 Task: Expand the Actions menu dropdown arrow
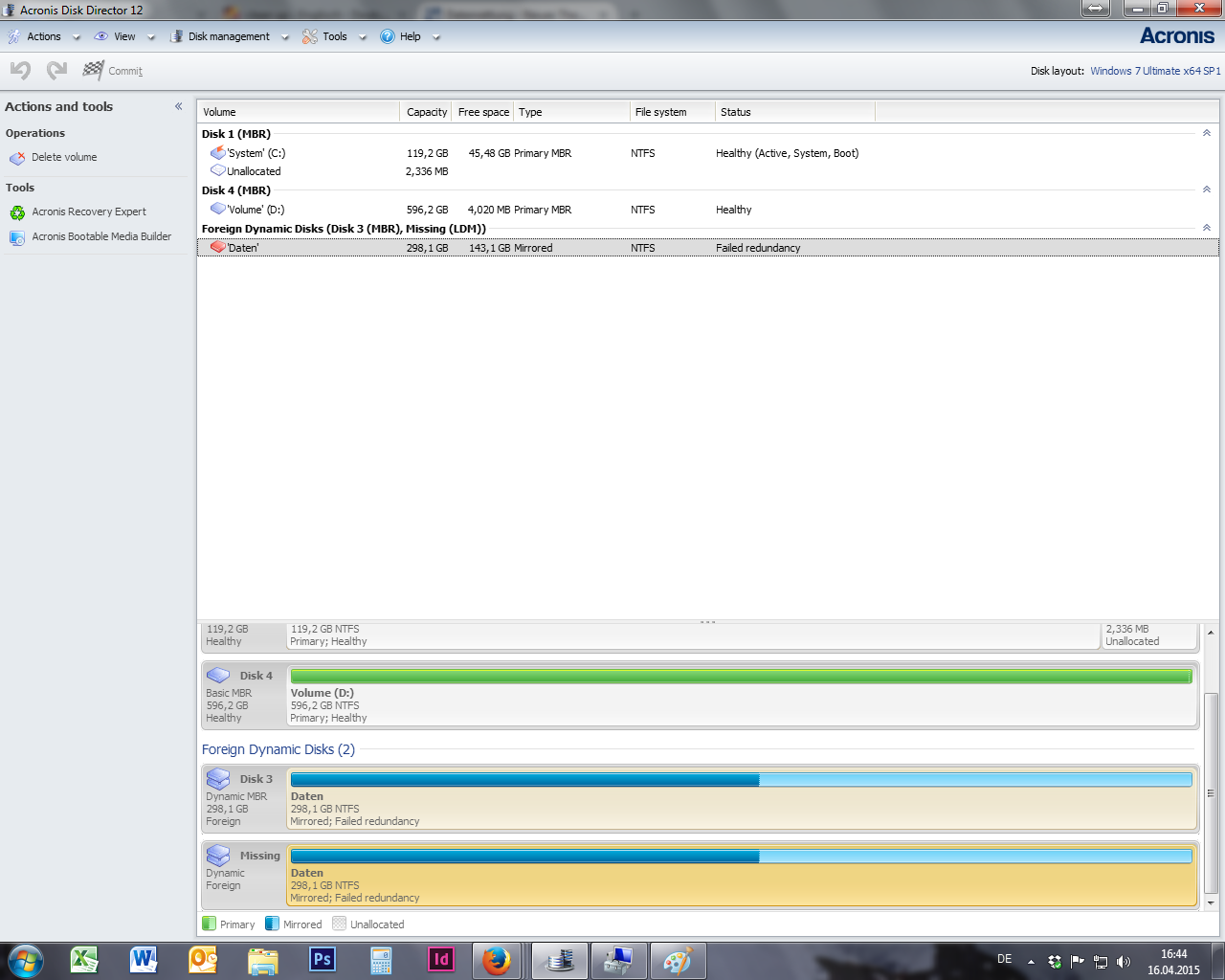(x=77, y=37)
